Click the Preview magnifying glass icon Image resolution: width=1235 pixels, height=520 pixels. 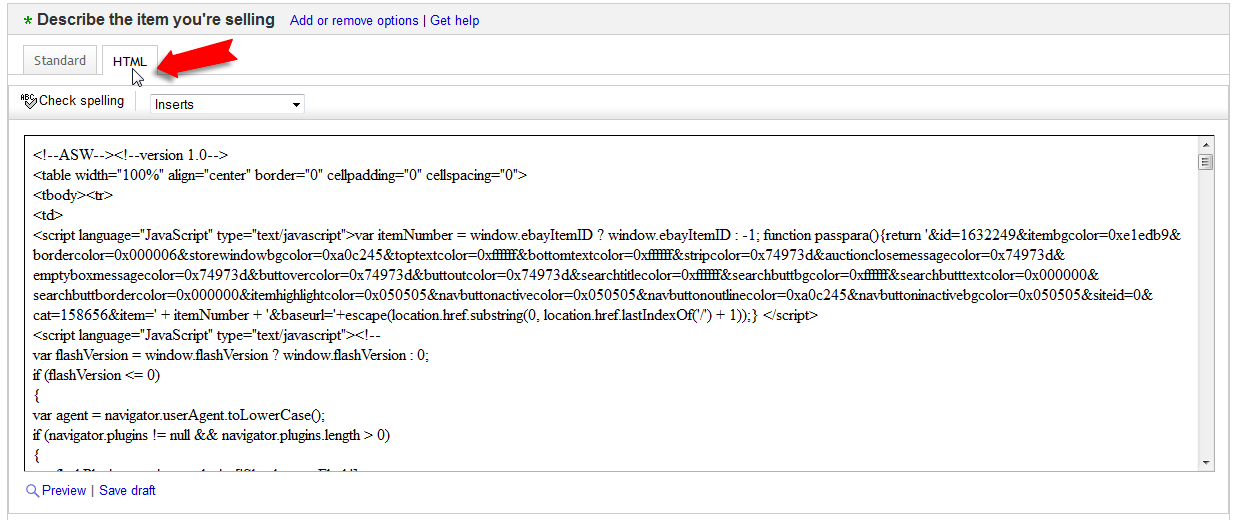33,491
